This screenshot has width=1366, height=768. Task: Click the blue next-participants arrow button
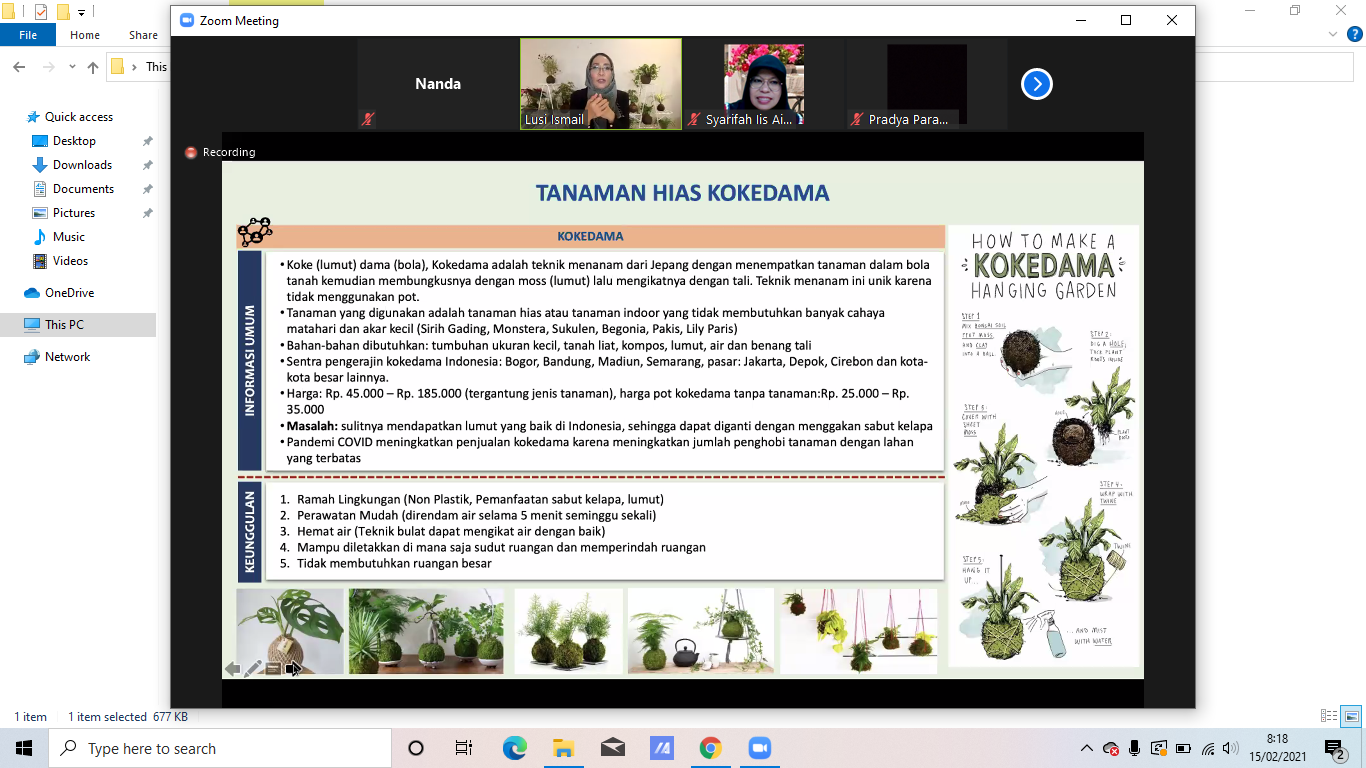pyautogui.click(x=1036, y=85)
